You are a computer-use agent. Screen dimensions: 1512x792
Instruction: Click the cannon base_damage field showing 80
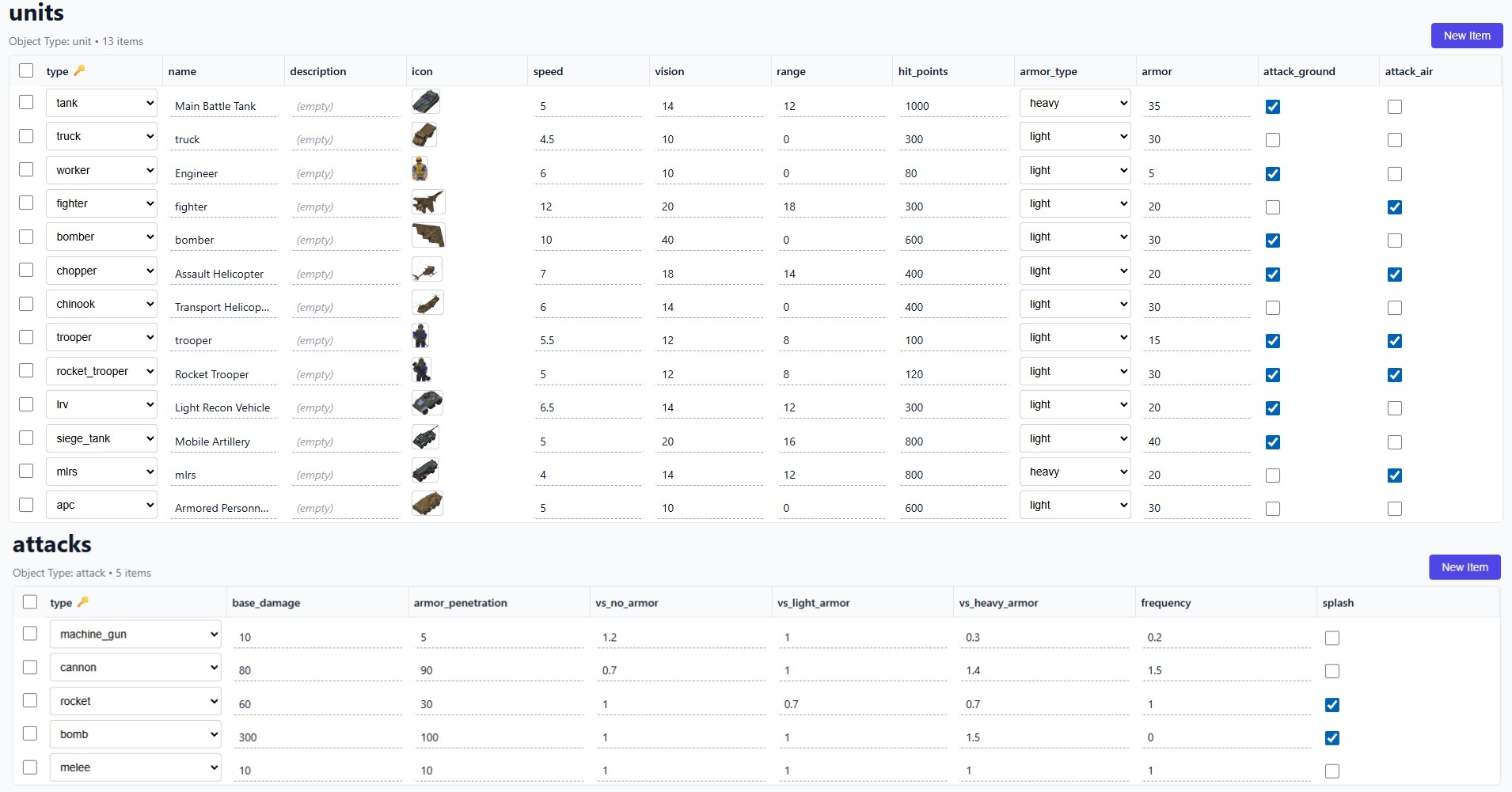pyautogui.click(x=318, y=670)
